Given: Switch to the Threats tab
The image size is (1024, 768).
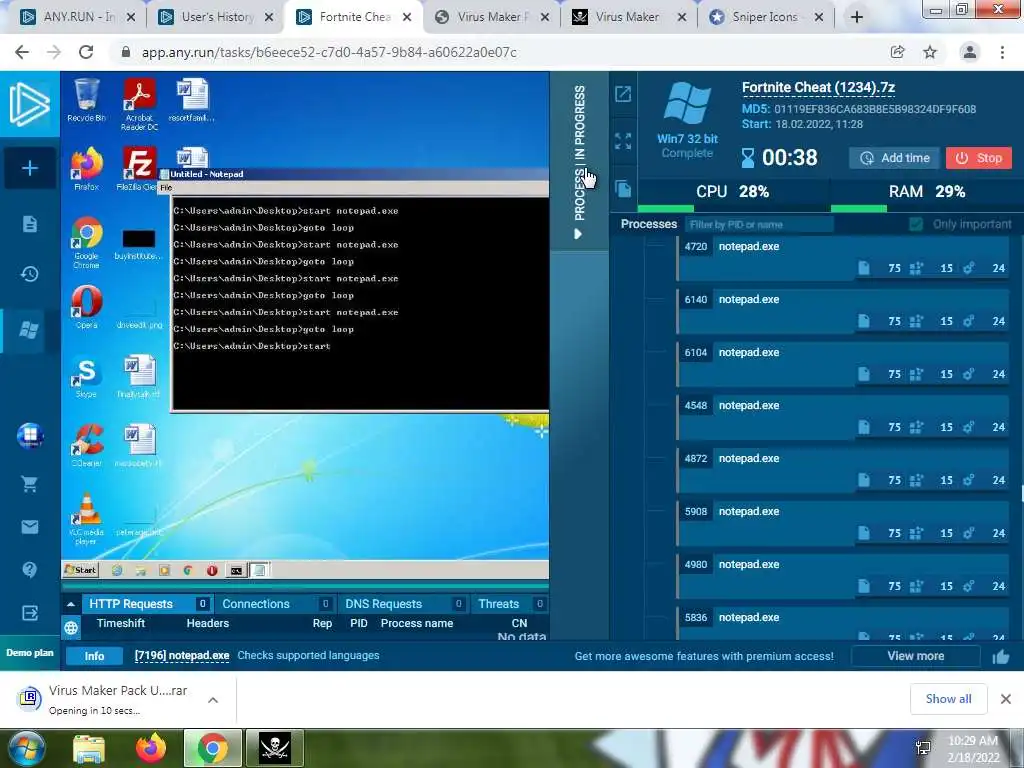Looking at the screenshot, I should pos(509,604).
